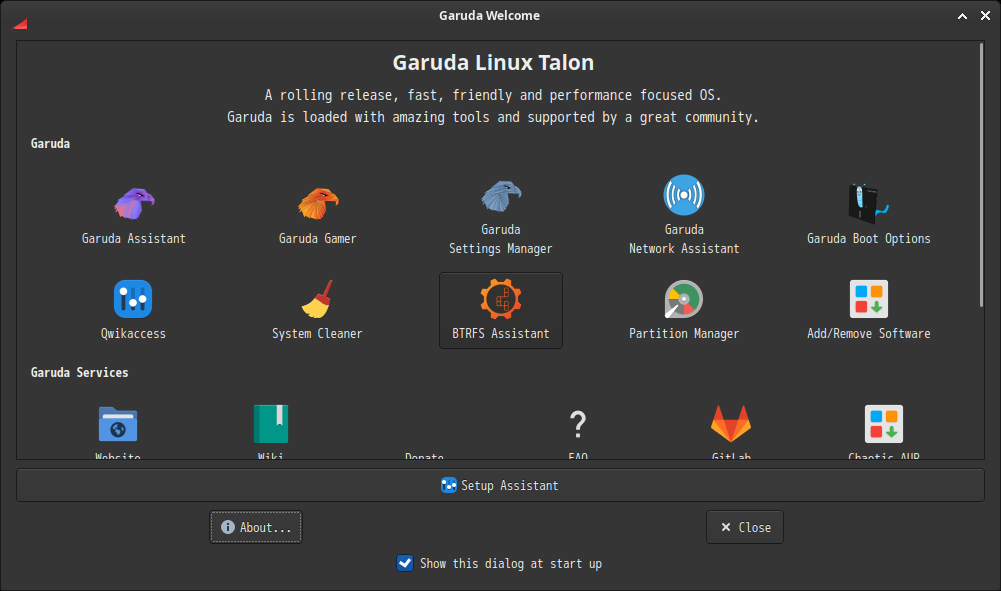Viewport: 1001px width, 591px height.
Task: Start Garuda Network Assistant
Action: [684, 216]
